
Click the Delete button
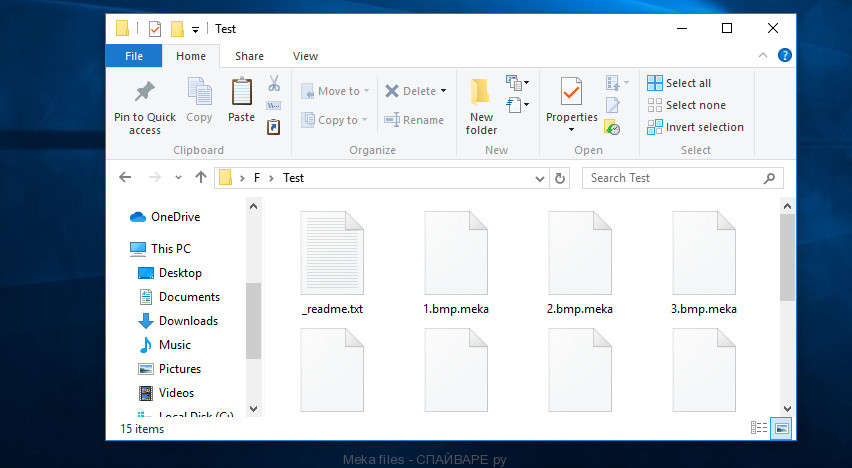tap(410, 91)
